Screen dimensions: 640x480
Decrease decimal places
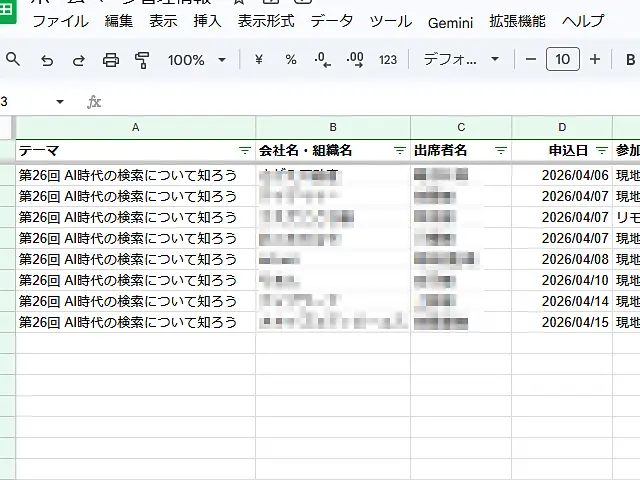(x=322, y=60)
